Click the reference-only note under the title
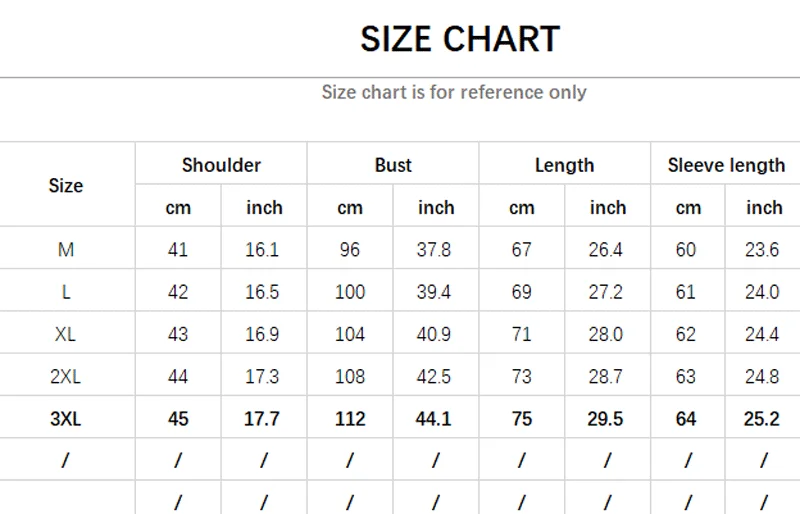 [453, 92]
